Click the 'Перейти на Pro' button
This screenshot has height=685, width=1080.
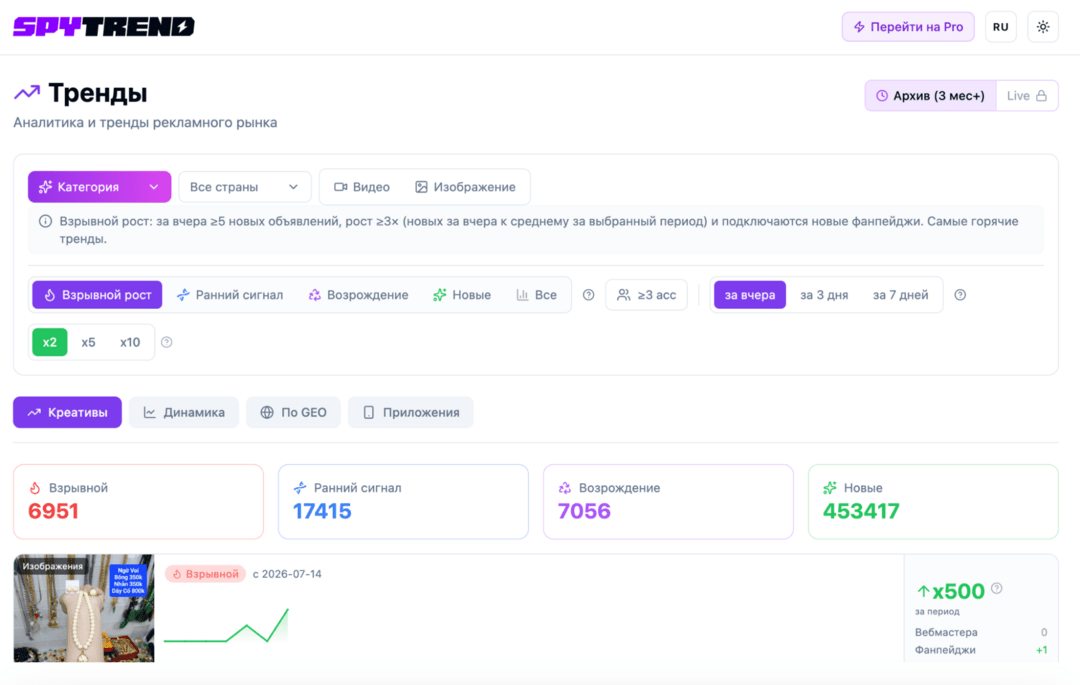[908, 27]
